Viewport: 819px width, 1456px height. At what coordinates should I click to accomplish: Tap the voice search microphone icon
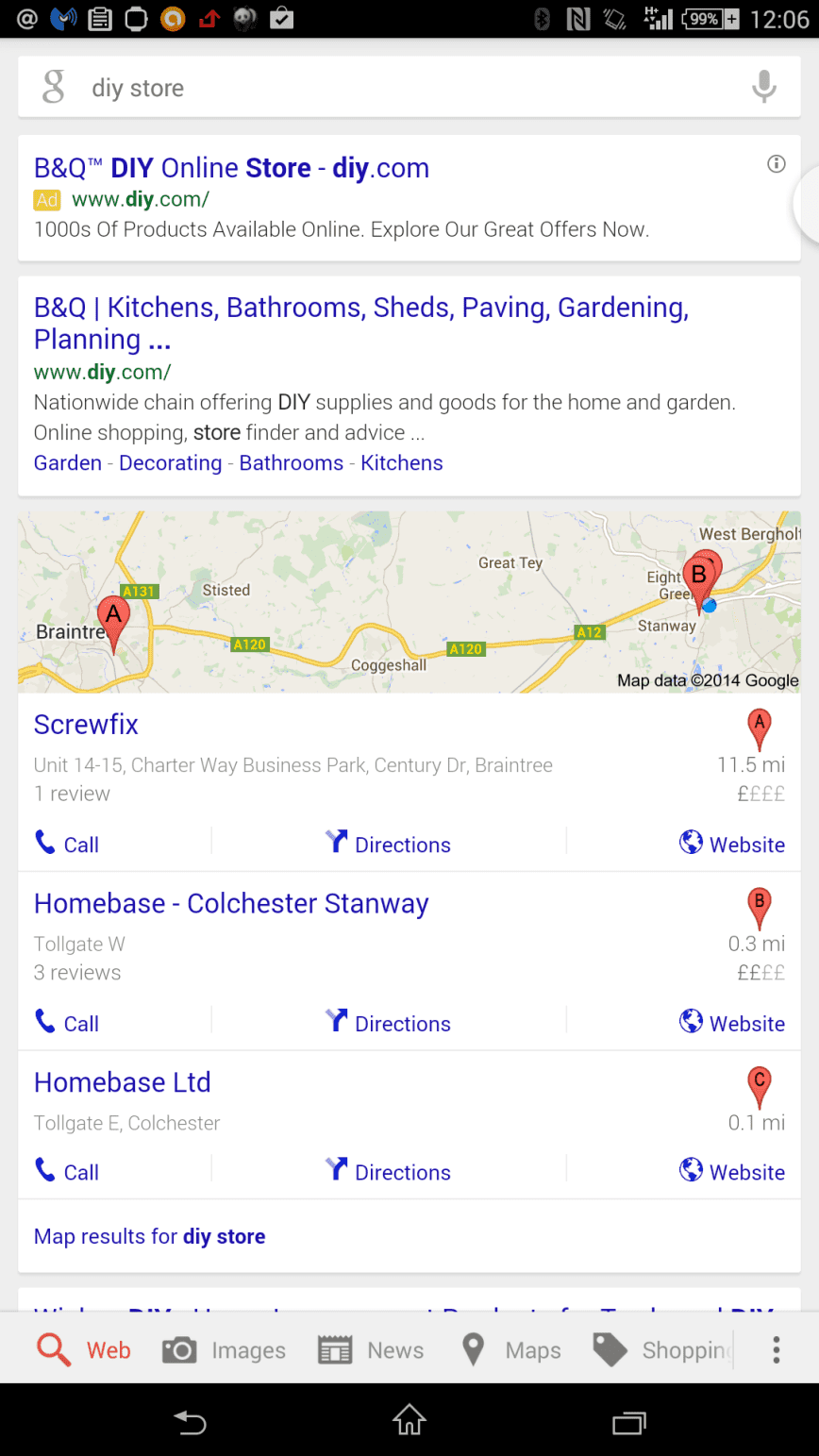pos(763,87)
